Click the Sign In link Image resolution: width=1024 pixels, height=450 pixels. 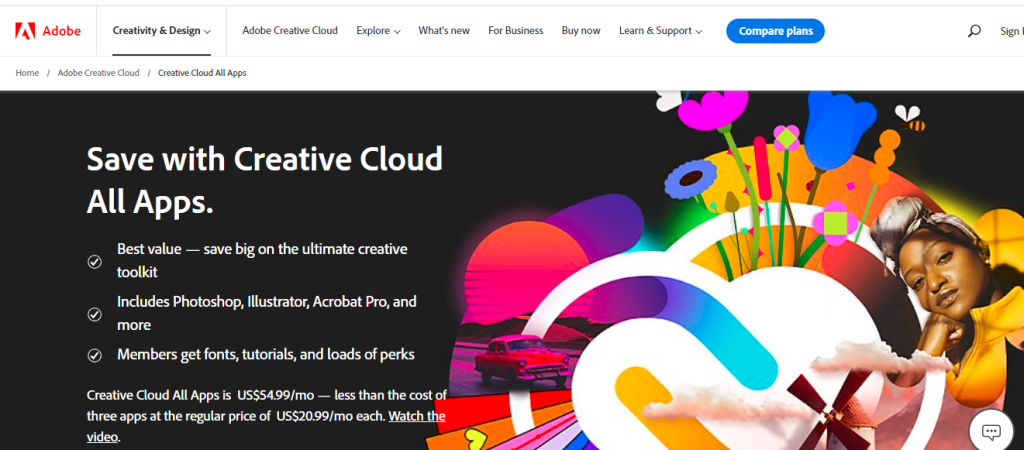point(1012,31)
